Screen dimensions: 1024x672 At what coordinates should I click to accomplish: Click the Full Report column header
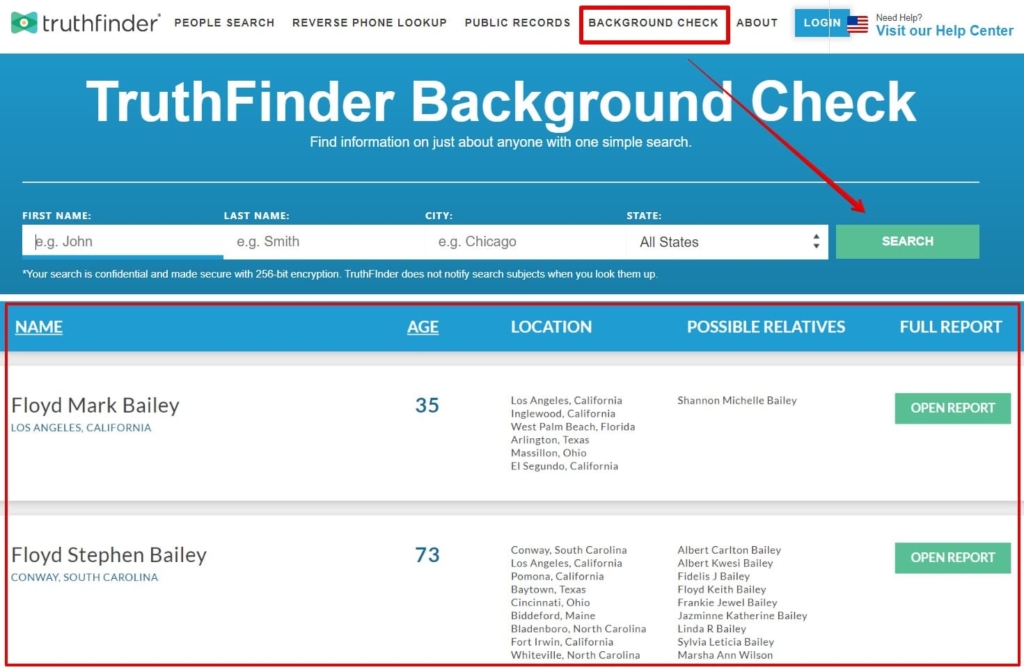[950, 327]
